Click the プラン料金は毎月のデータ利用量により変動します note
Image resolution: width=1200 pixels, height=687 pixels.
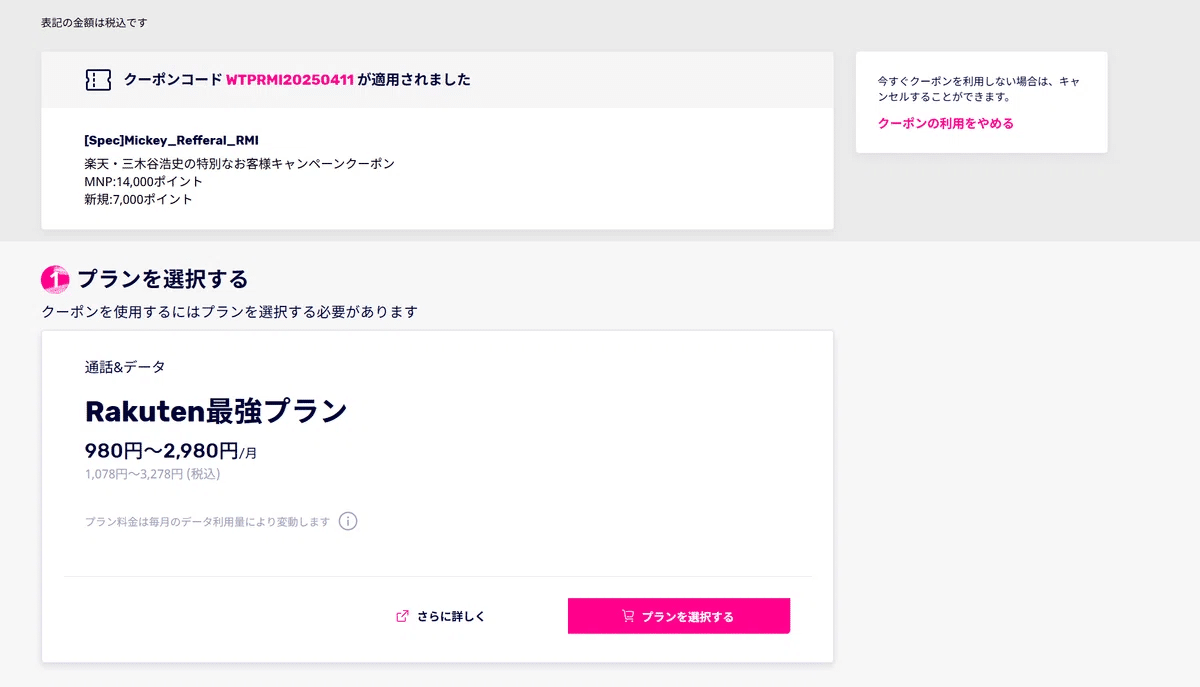tap(207, 522)
